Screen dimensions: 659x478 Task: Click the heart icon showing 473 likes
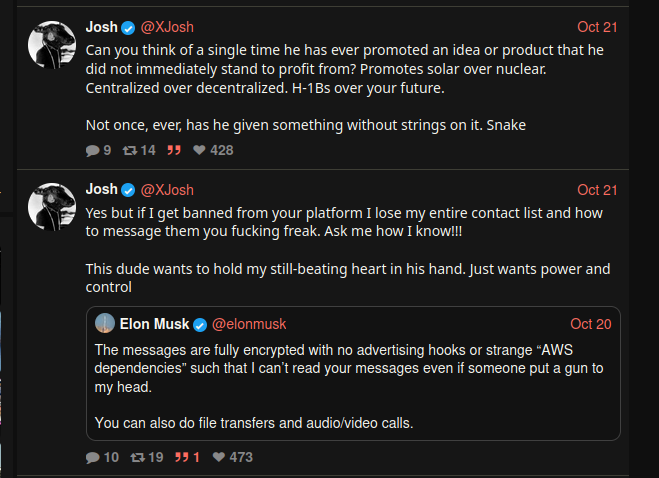point(217,457)
